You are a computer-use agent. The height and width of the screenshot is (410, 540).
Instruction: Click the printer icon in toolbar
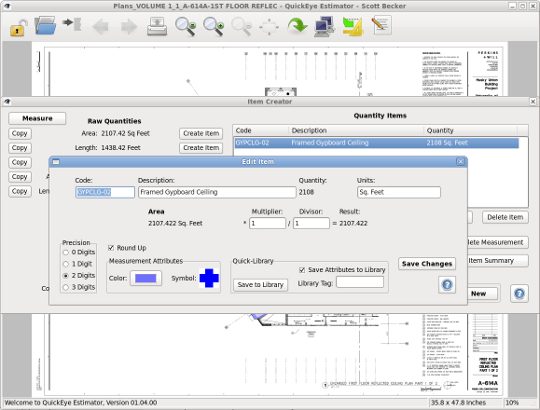click(157, 27)
